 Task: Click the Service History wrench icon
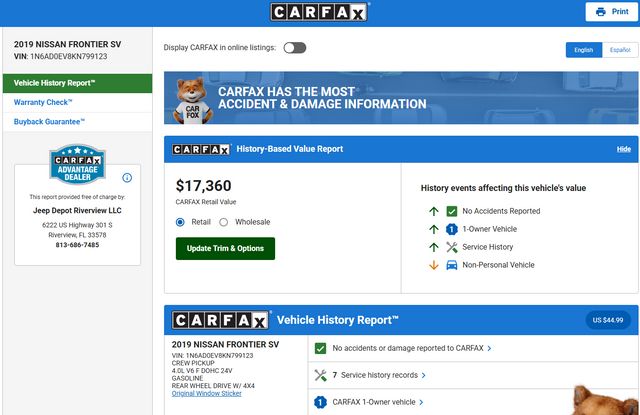click(452, 247)
